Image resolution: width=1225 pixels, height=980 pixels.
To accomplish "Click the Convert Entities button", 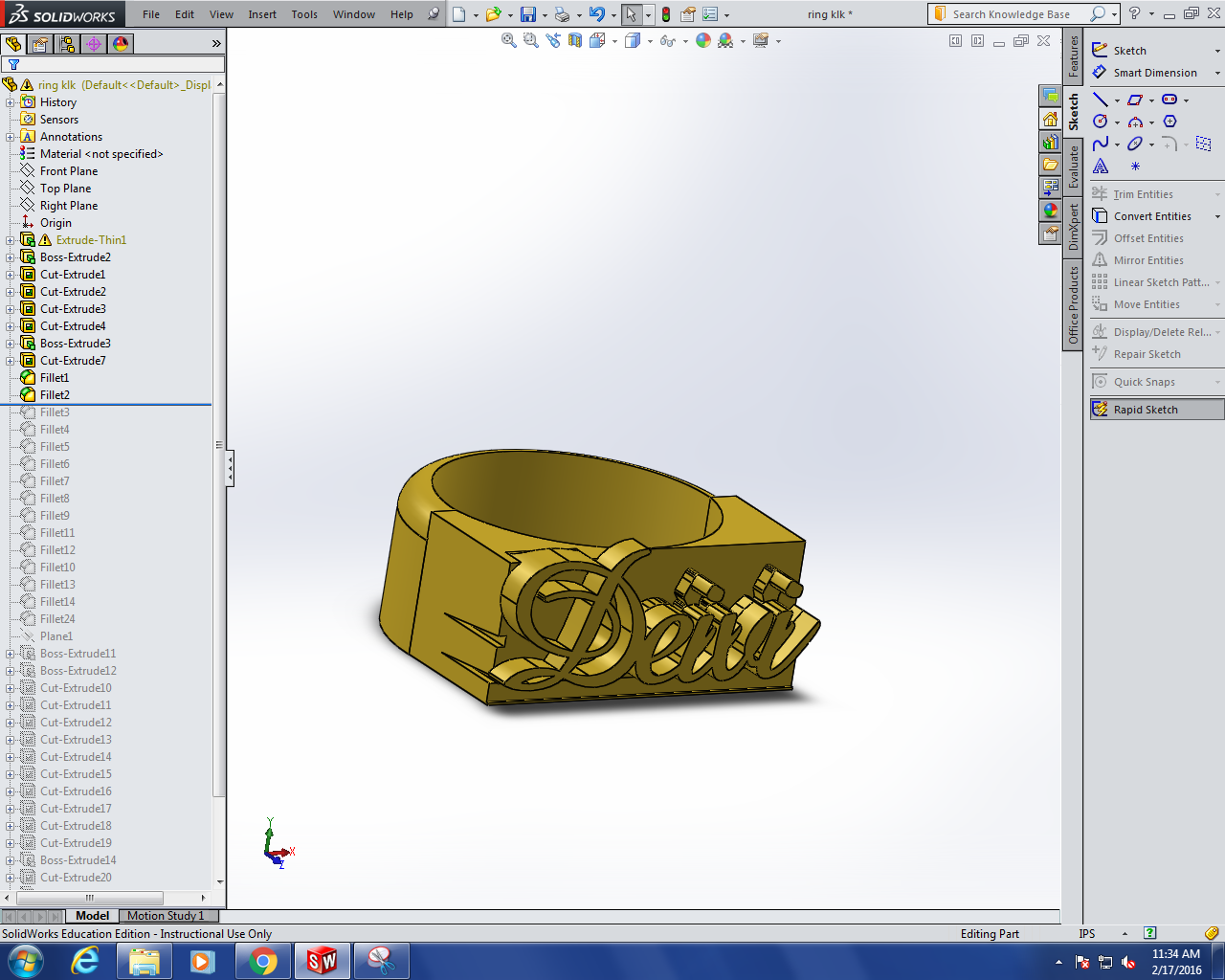I will coord(1142,216).
